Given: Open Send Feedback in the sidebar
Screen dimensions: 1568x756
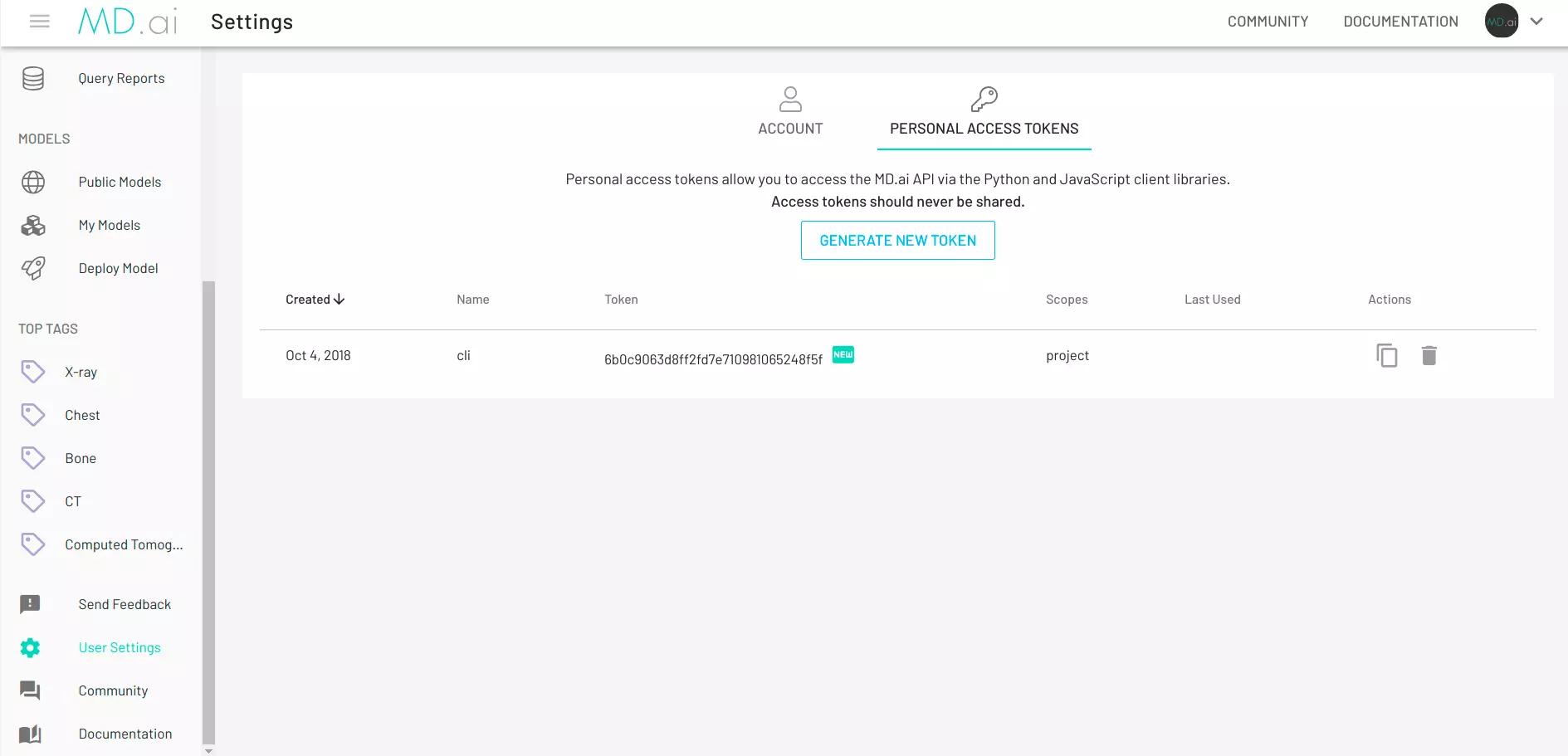Looking at the screenshot, I should pyautogui.click(x=125, y=604).
